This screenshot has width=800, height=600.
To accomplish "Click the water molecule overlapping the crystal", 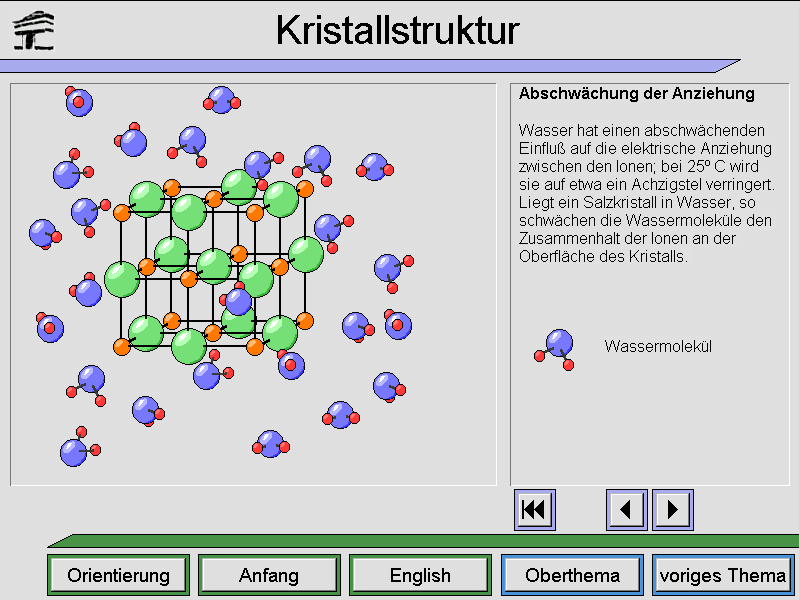I will [237, 301].
